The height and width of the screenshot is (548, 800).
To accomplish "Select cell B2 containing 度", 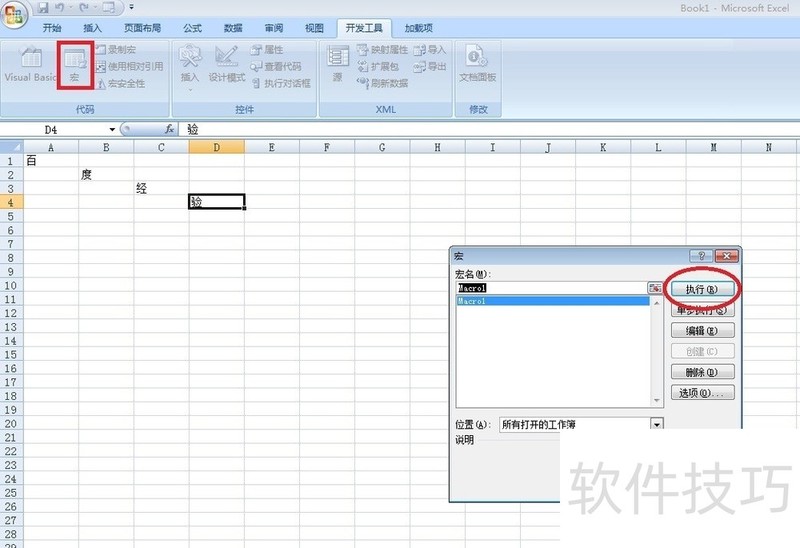I will 106,175.
